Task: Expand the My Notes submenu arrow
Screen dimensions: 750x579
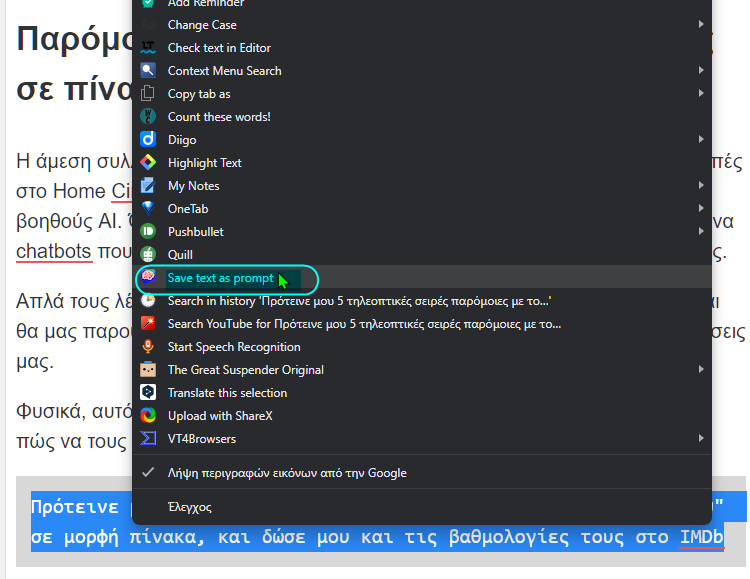Action: point(701,185)
